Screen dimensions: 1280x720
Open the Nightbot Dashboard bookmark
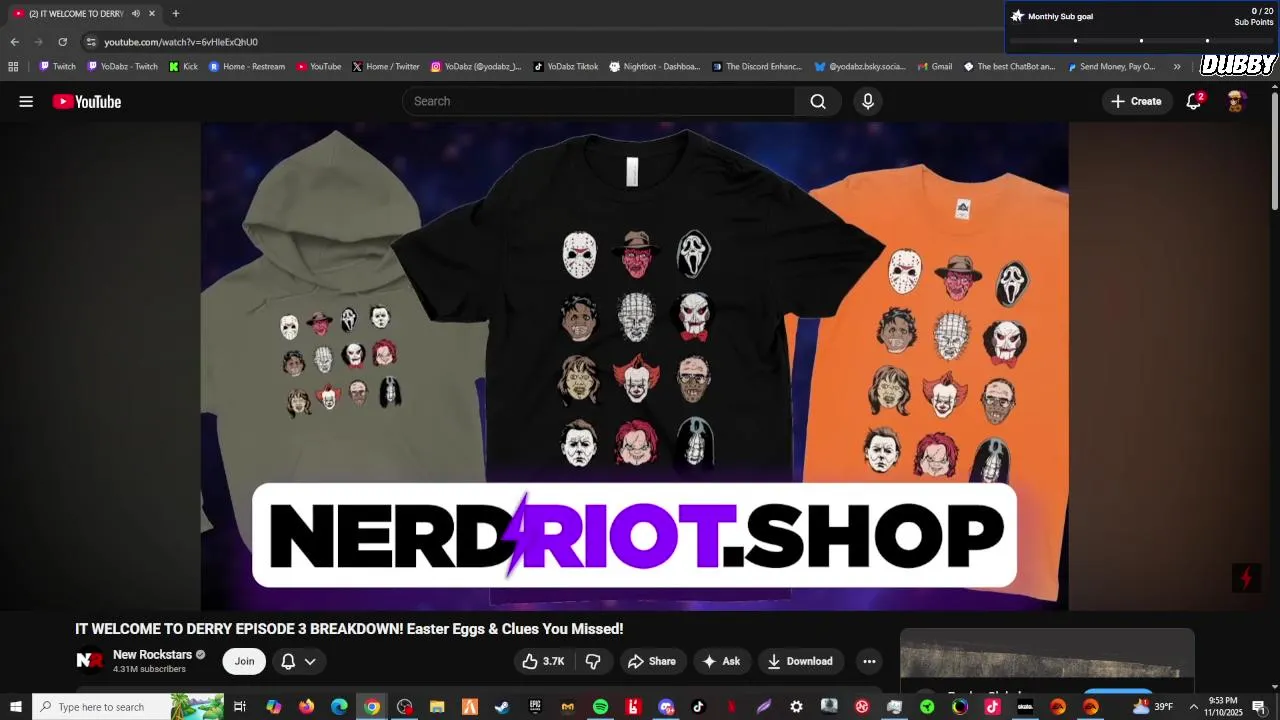pos(655,67)
